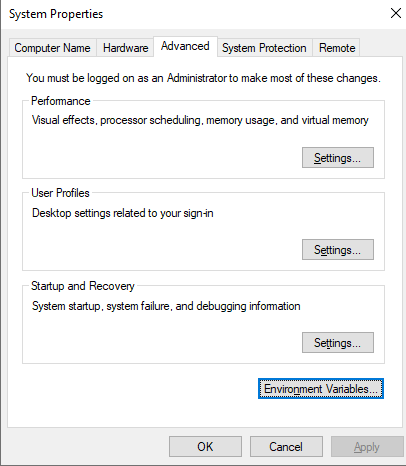Click the Administrator logon notice text
Viewport: 406px width, 466px height.
tap(203, 78)
